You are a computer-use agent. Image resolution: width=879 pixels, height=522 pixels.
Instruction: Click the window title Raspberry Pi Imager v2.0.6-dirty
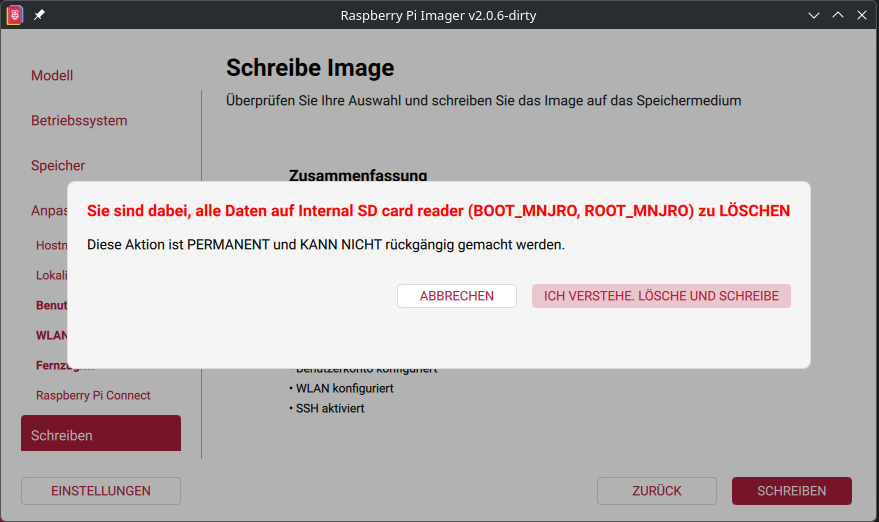(438, 15)
